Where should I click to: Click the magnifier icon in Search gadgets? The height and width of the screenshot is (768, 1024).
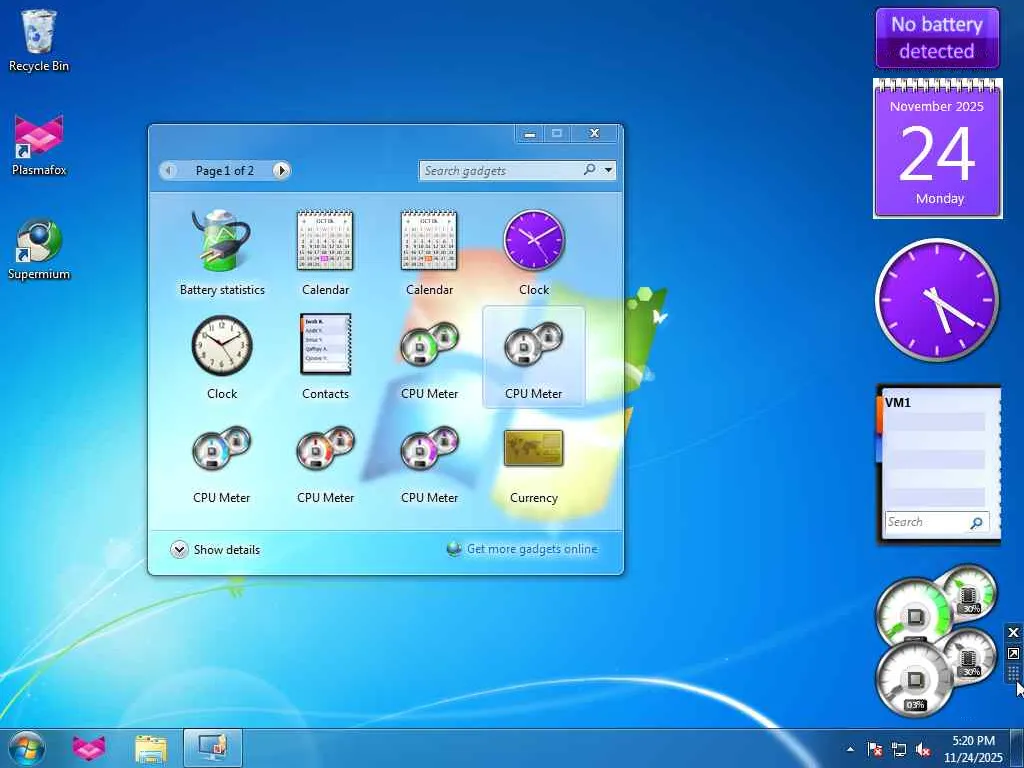coord(589,170)
